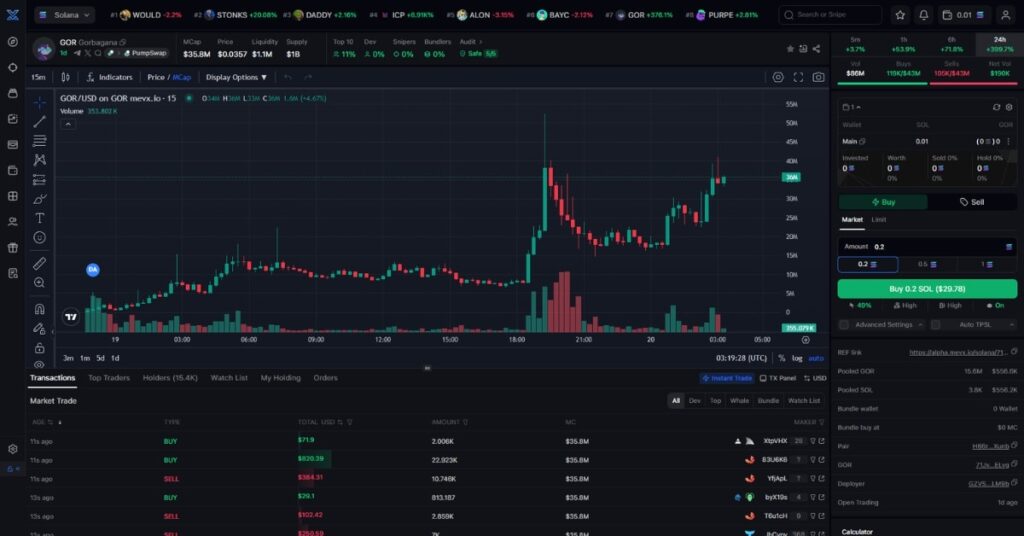Click Buy 0.2 SOL button

tap(927, 289)
